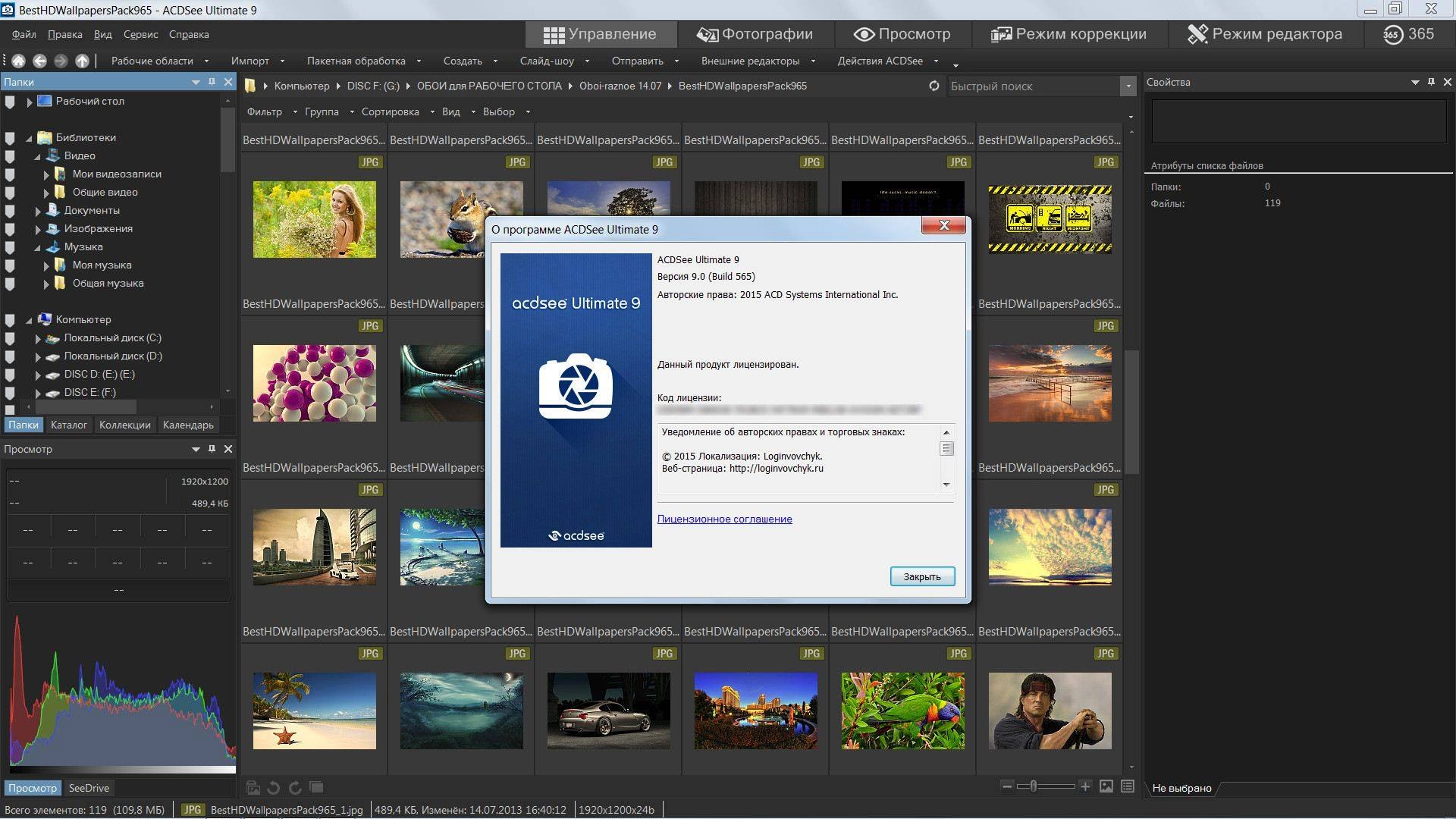Switch to Фотографии mode
Image resolution: width=1456 pixels, height=819 pixels.
755,34
